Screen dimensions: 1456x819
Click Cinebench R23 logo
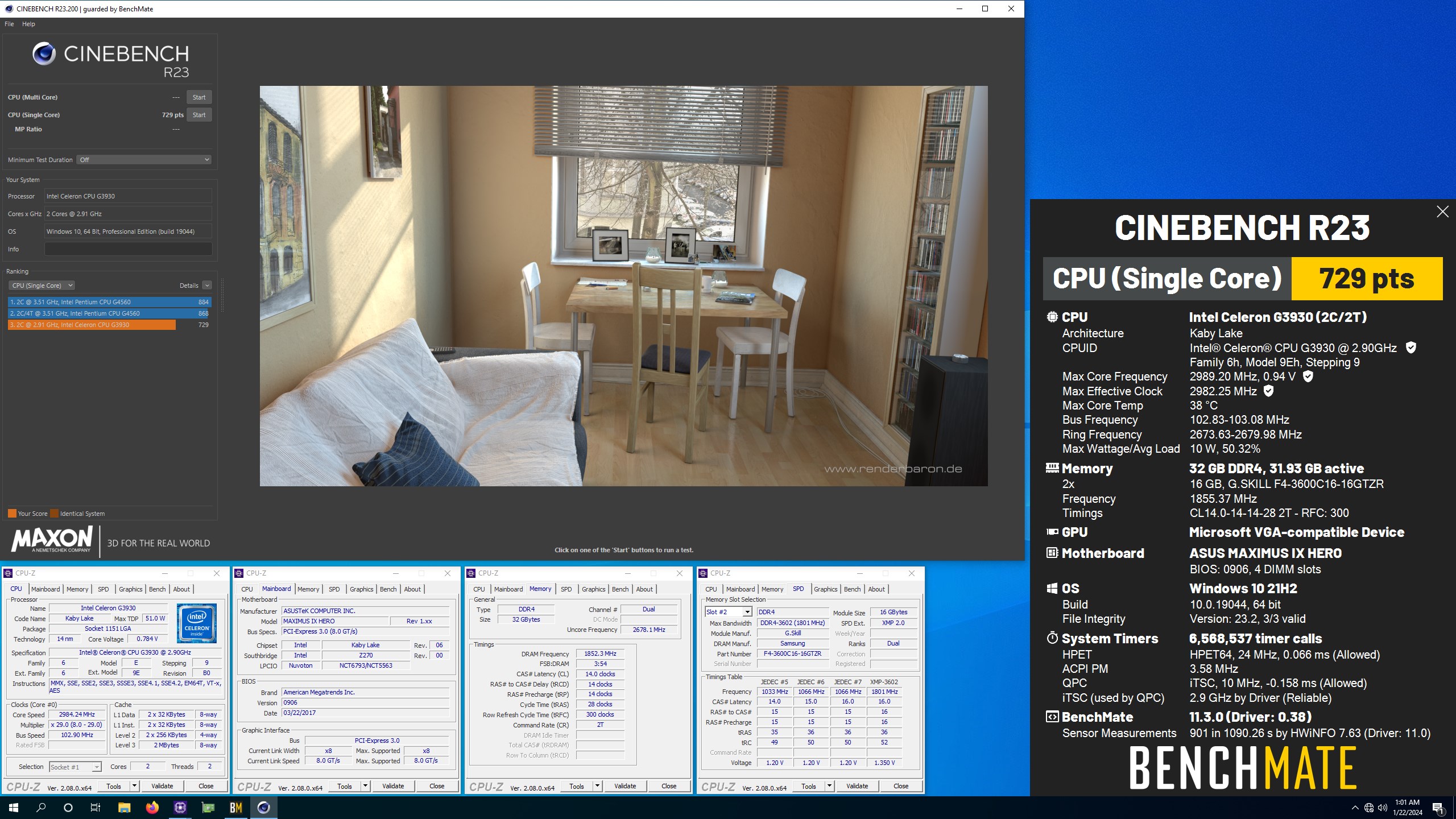(x=111, y=60)
